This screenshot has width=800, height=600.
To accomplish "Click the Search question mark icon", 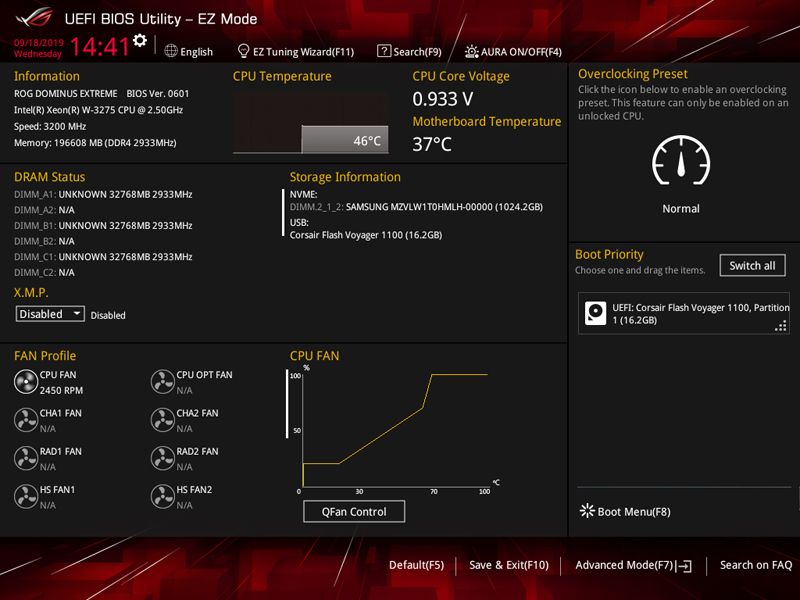I will (384, 51).
